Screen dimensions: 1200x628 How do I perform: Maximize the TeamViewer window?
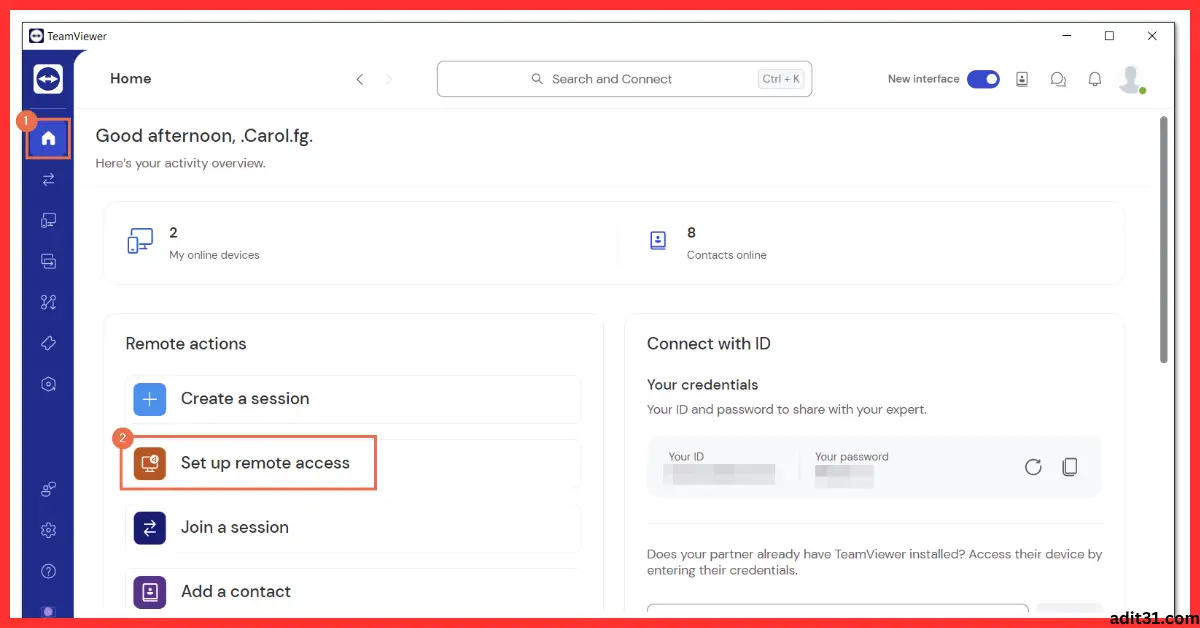point(1109,36)
